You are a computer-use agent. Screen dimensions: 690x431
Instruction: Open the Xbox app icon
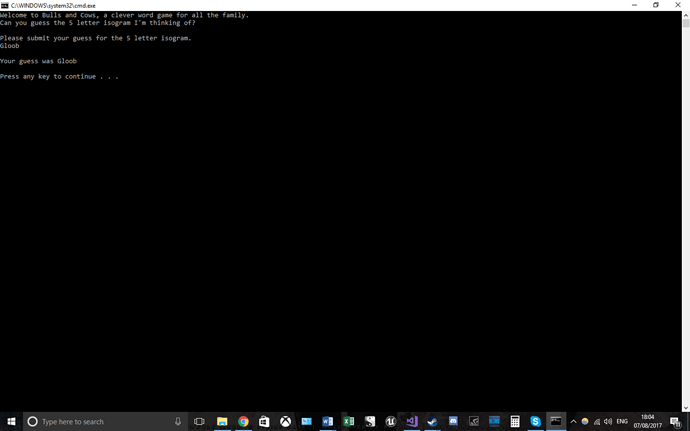(286, 421)
